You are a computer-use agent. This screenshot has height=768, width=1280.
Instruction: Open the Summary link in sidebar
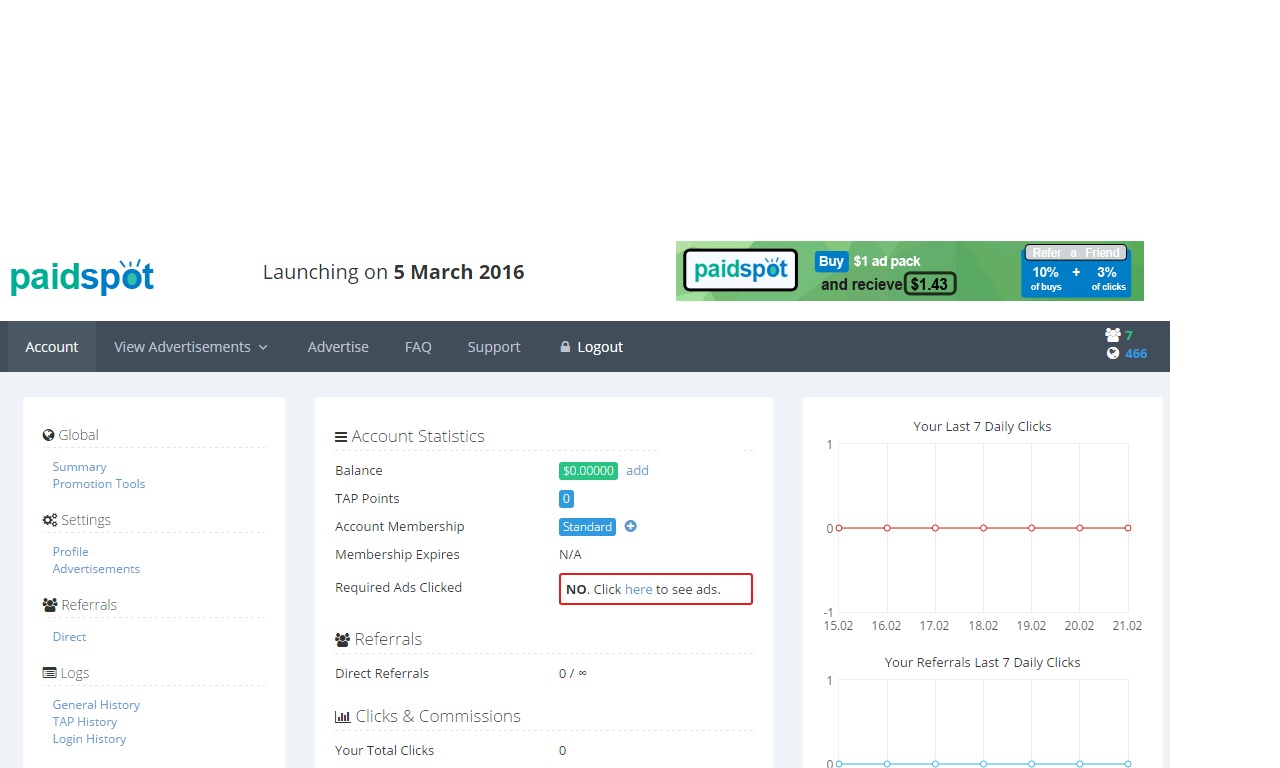click(x=79, y=467)
